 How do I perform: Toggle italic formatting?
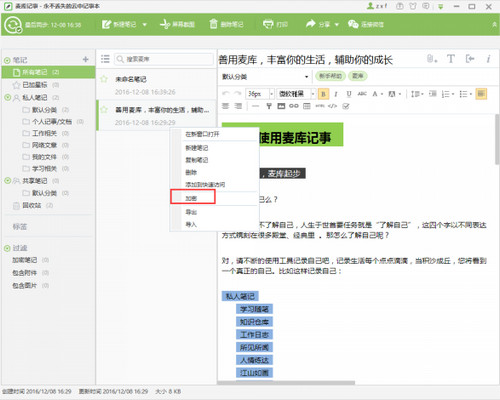tap(336, 94)
